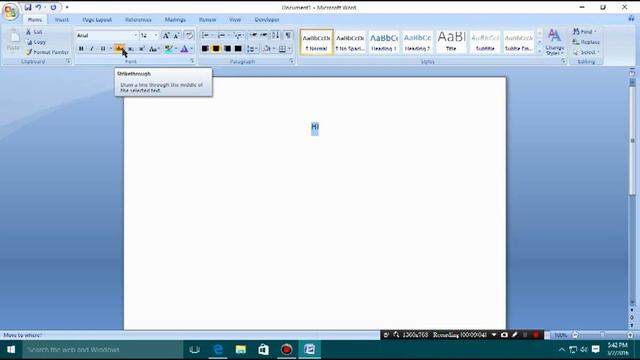The height and width of the screenshot is (360, 640).
Task: Switch to the Review tab
Action: click(207, 20)
